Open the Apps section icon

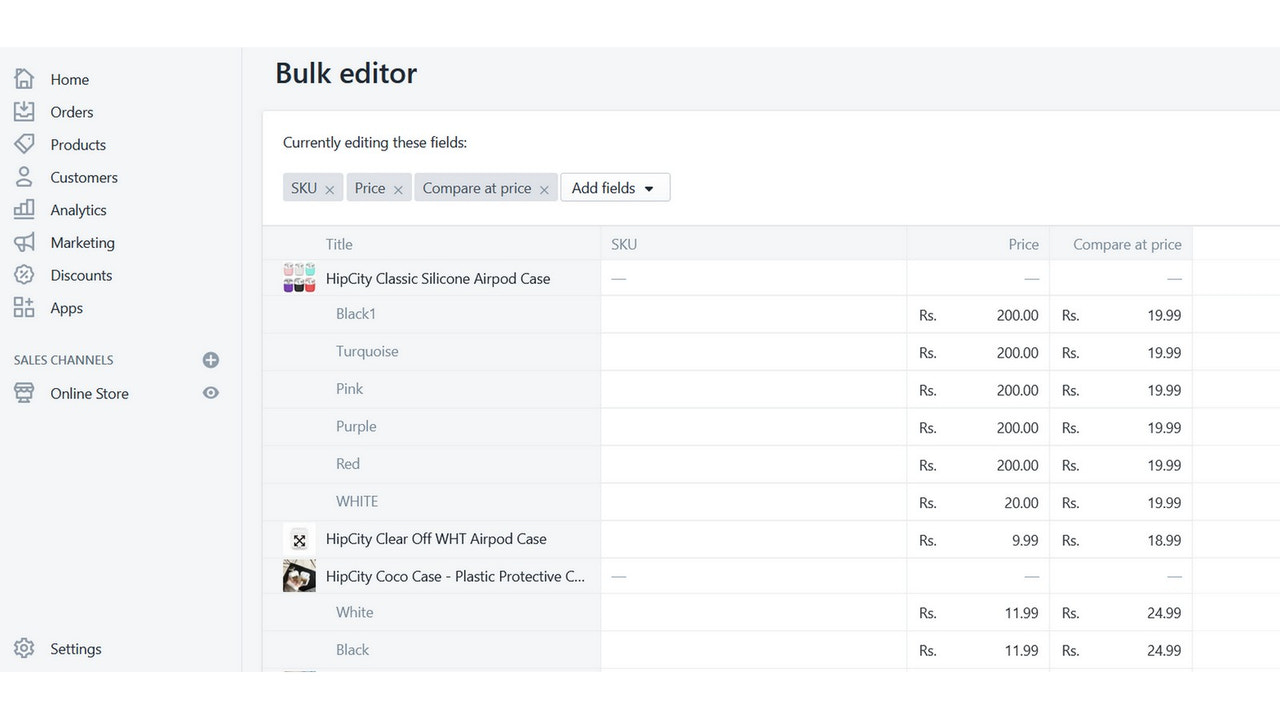coord(24,308)
